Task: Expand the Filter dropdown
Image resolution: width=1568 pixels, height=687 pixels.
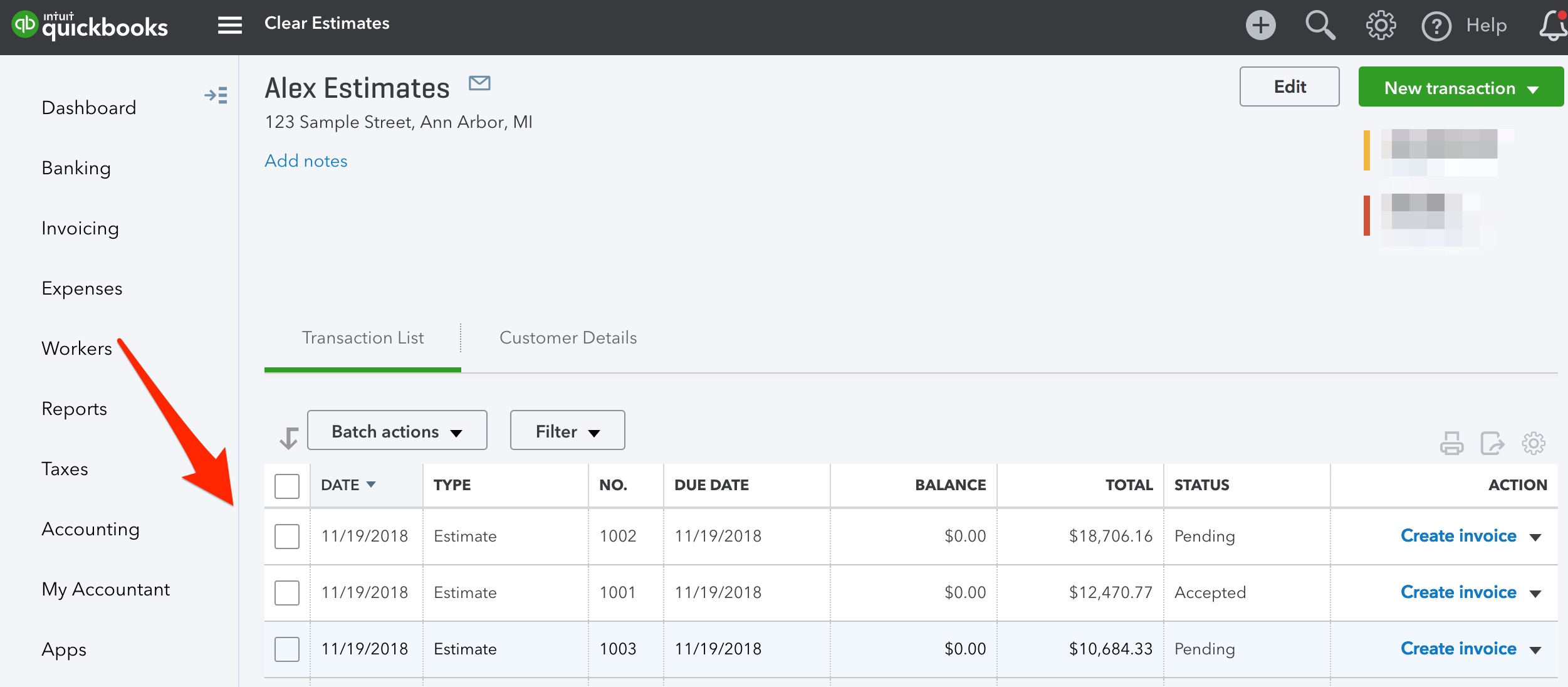Action: point(566,430)
